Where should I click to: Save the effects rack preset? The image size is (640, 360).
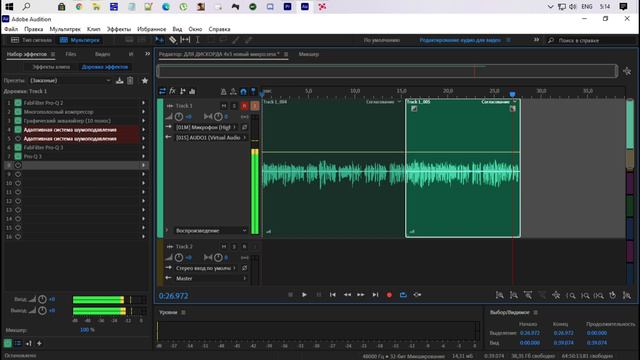click(x=120, y=80)
